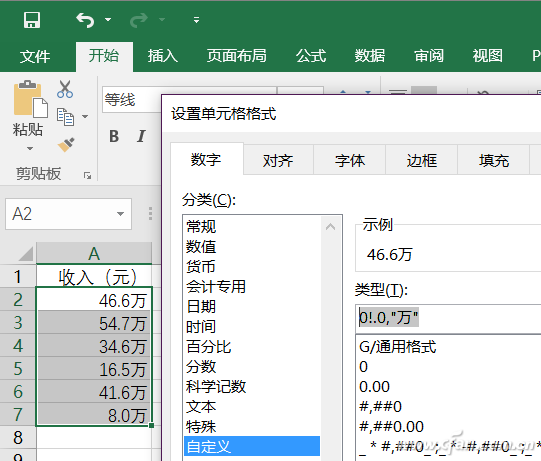Open the Name Box dropdown for A2
Image resolution: width=541 pixels, height=461 pixels.
(x=120, y=214)
